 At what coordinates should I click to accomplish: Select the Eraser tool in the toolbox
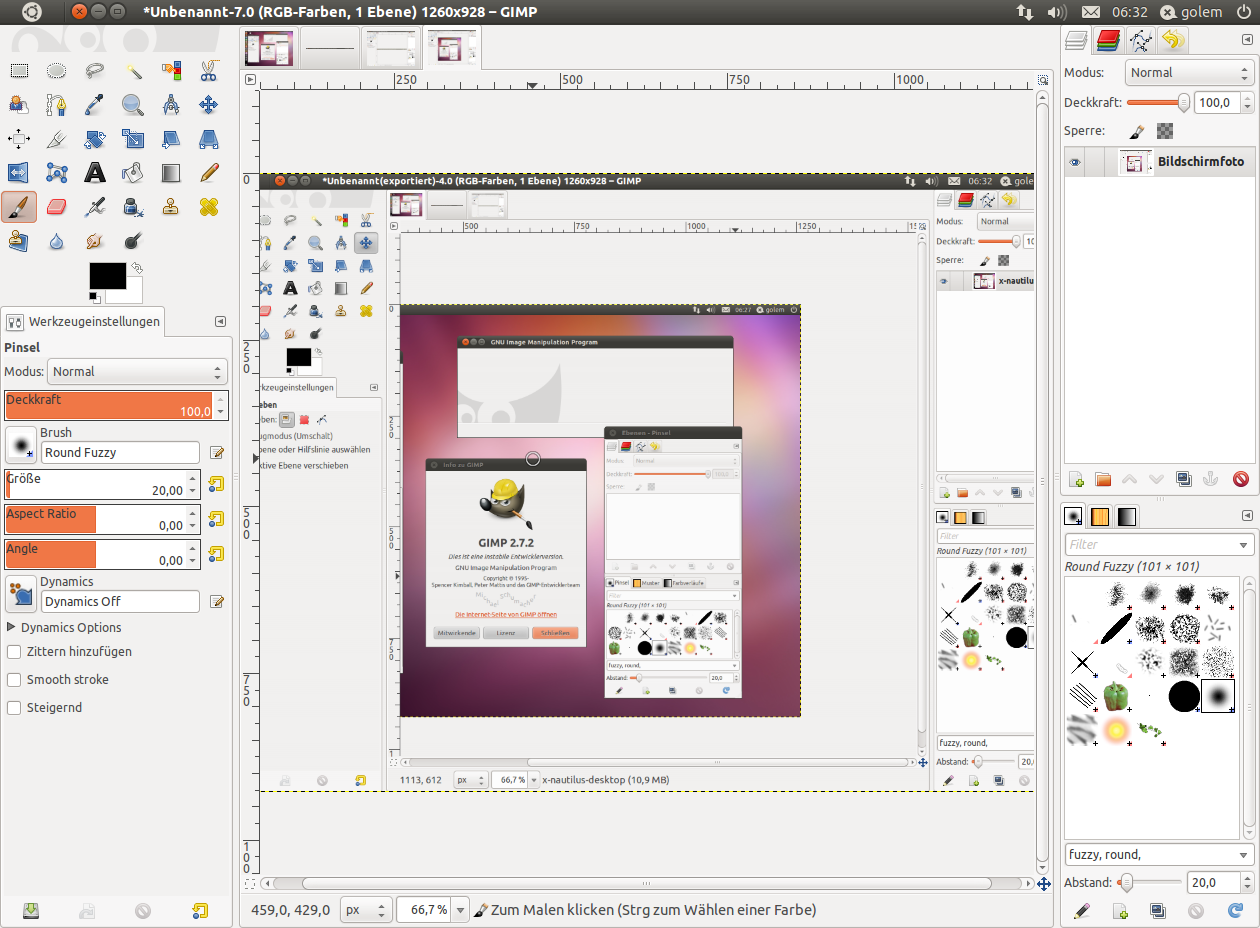pos(56,207)
